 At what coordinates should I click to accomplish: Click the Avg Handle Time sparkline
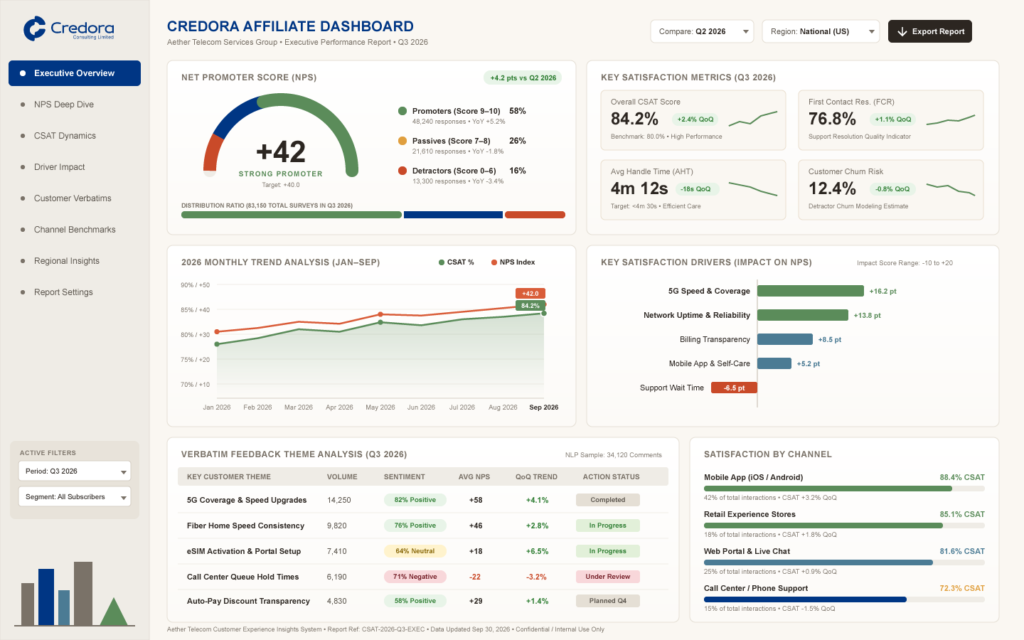[x=753, y=189]
